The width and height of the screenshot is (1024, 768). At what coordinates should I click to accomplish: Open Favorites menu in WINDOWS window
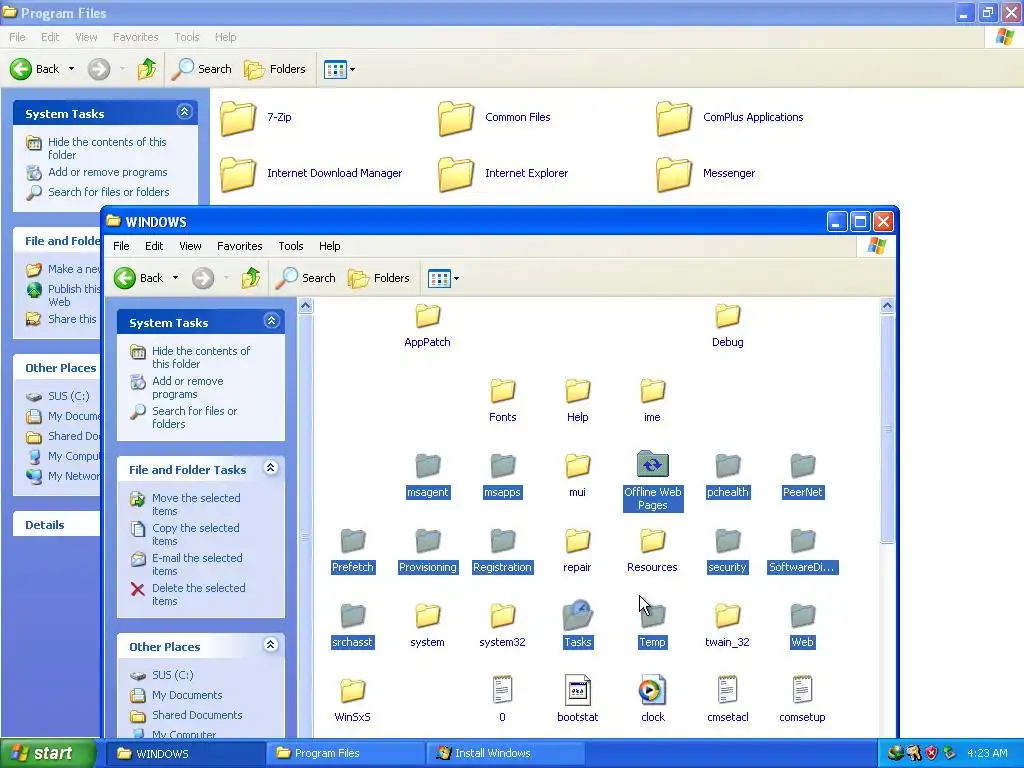coord(240,246)
